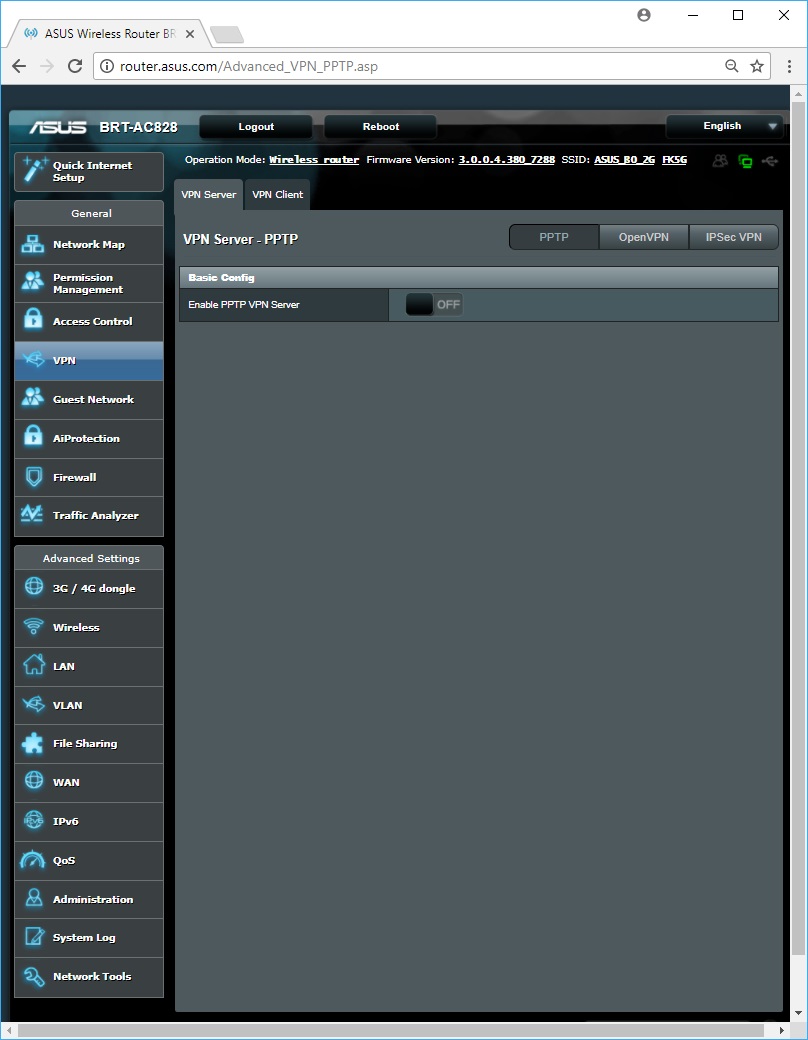Click the Quick Internet Setup wand icon
Viewport: 808px width, 1040px height.
(34, 171)
